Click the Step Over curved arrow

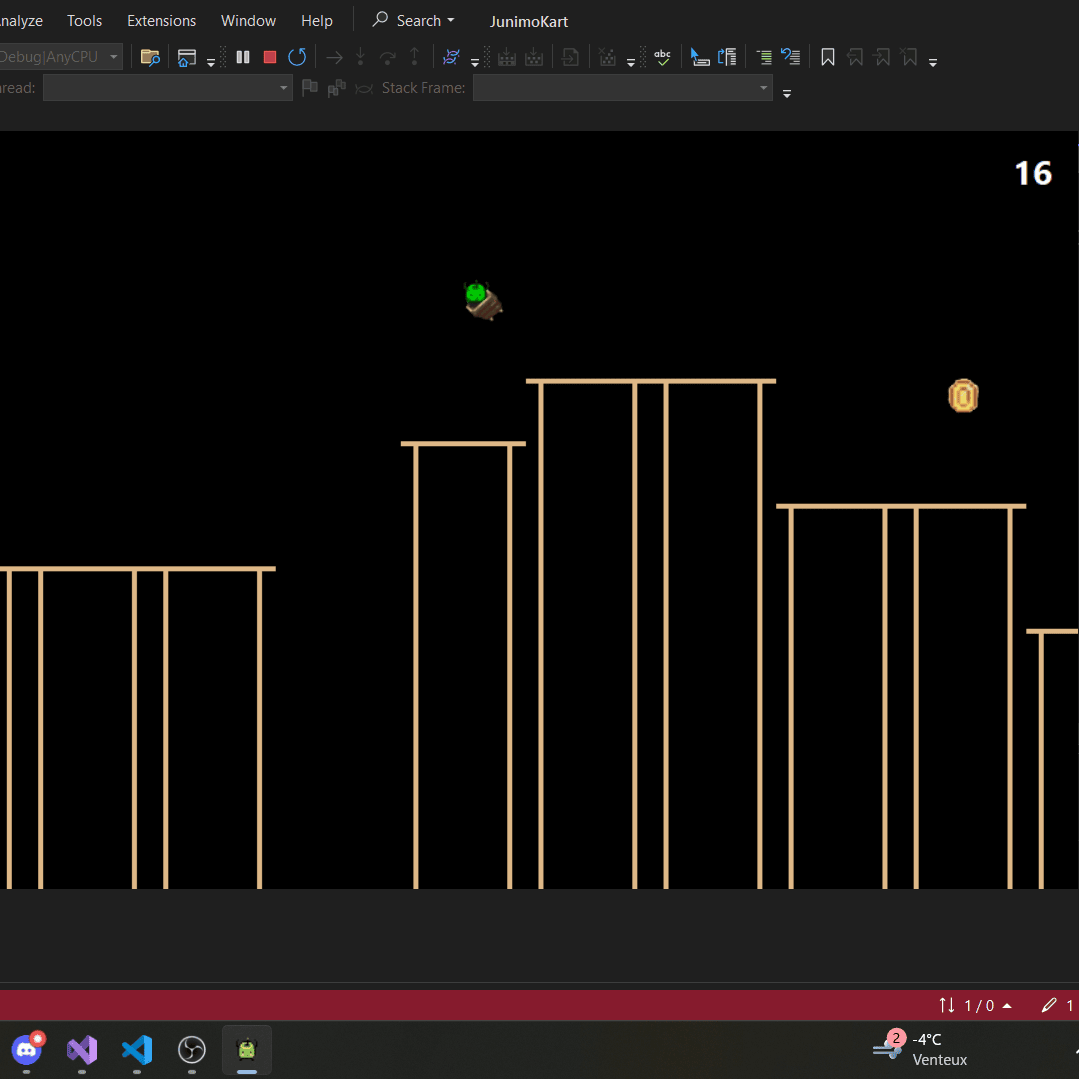[x=387, y=58]
